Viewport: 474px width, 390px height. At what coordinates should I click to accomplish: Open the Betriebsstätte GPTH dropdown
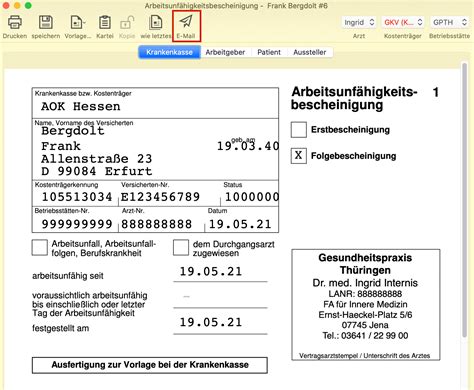[x=449, y=22]
